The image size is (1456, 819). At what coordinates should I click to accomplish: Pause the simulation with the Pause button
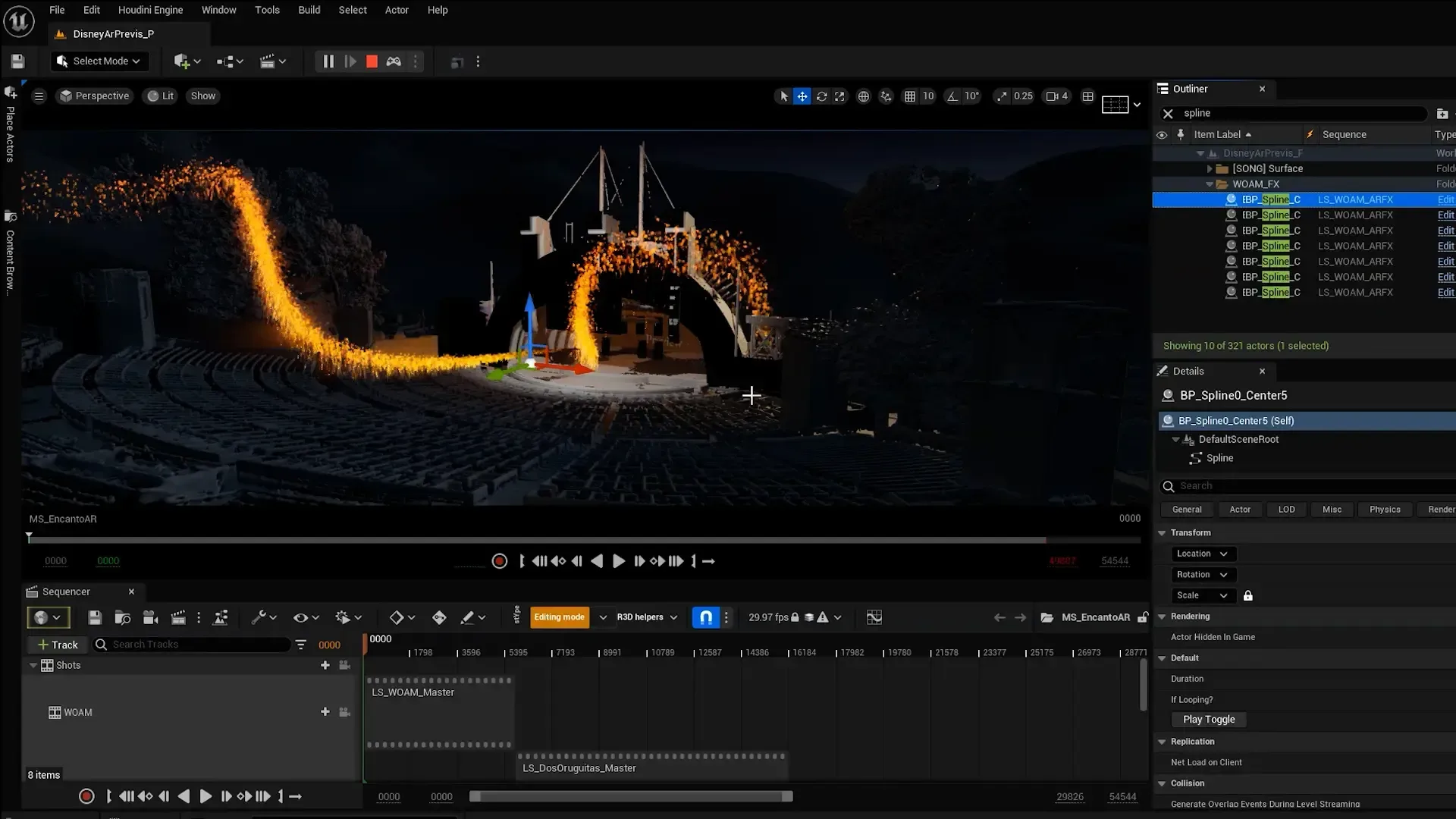(328, 61)
